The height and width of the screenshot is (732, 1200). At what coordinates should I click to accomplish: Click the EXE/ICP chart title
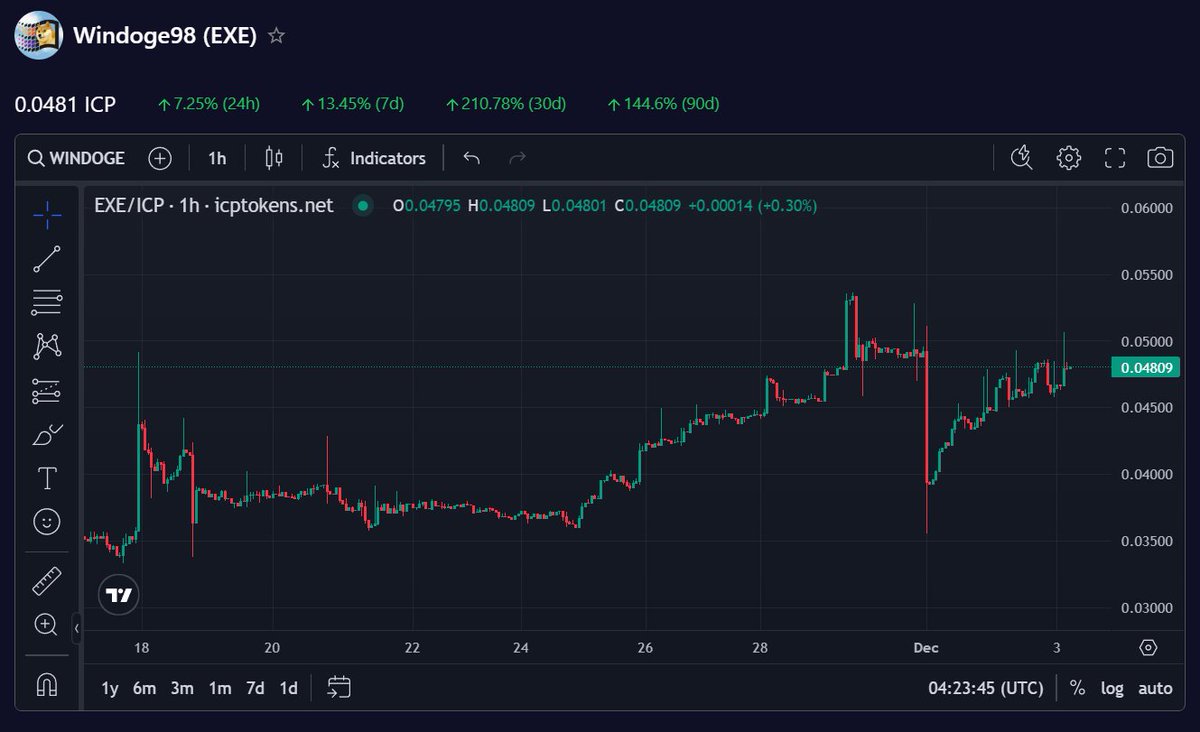point(213,206)
